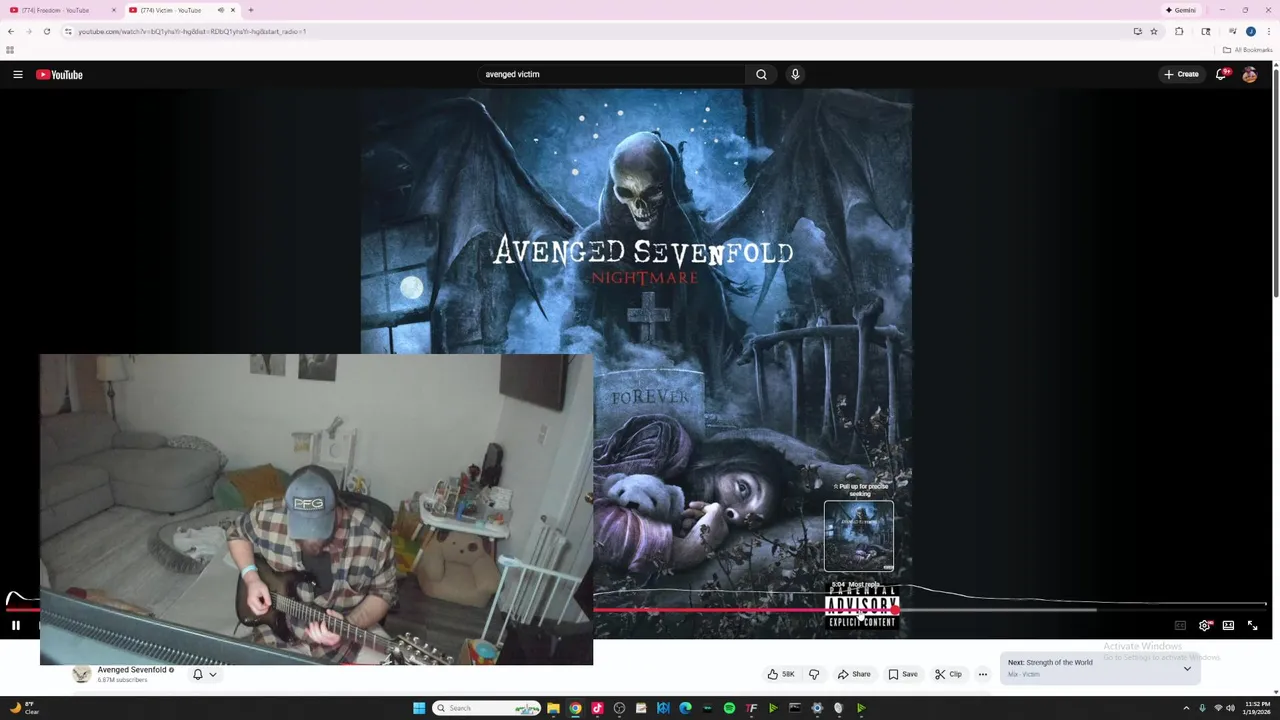Go back in the browser
This screenshot has height=720, width=1280.
[11, 31]
